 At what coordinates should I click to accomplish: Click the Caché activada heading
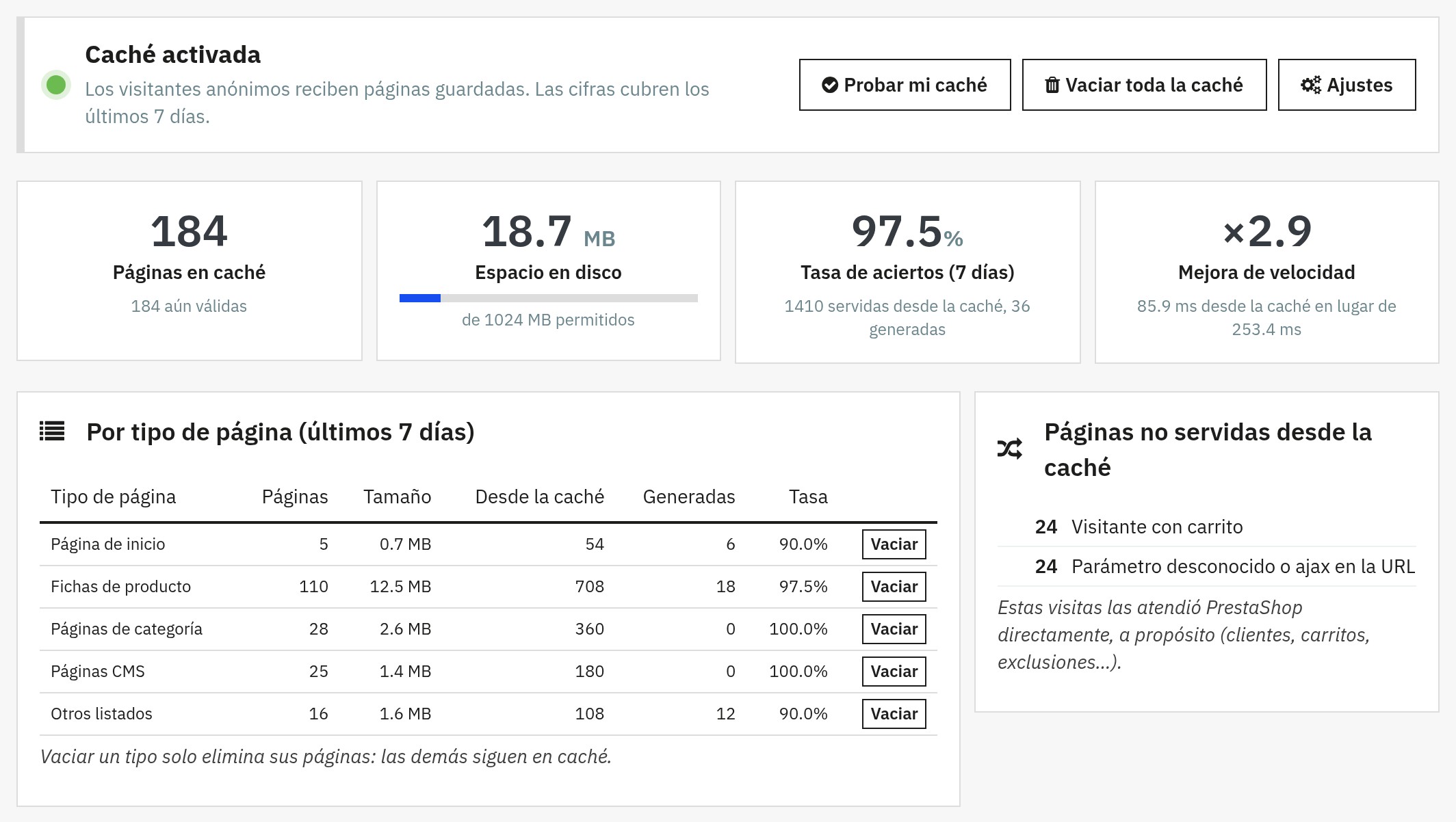[x=172, y=55]
